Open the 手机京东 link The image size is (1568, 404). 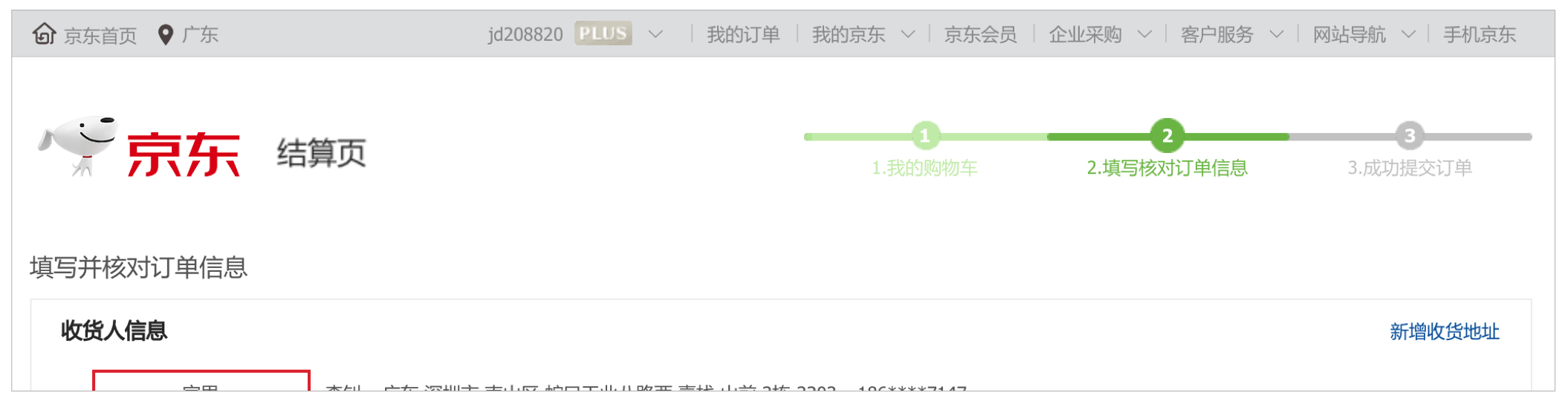click(x=1480, y=34)
